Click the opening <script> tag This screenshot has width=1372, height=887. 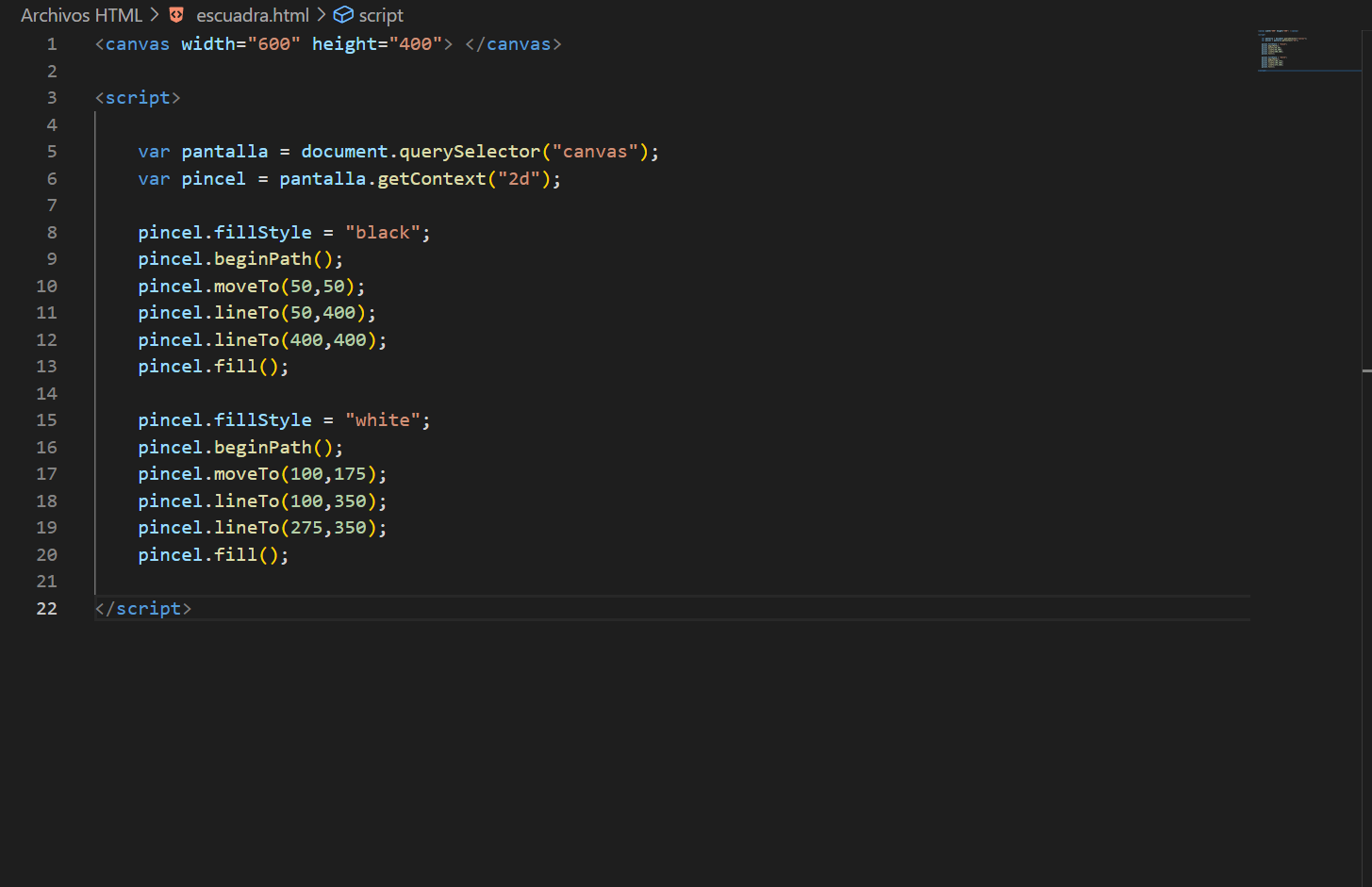click(x=138, y=98)
